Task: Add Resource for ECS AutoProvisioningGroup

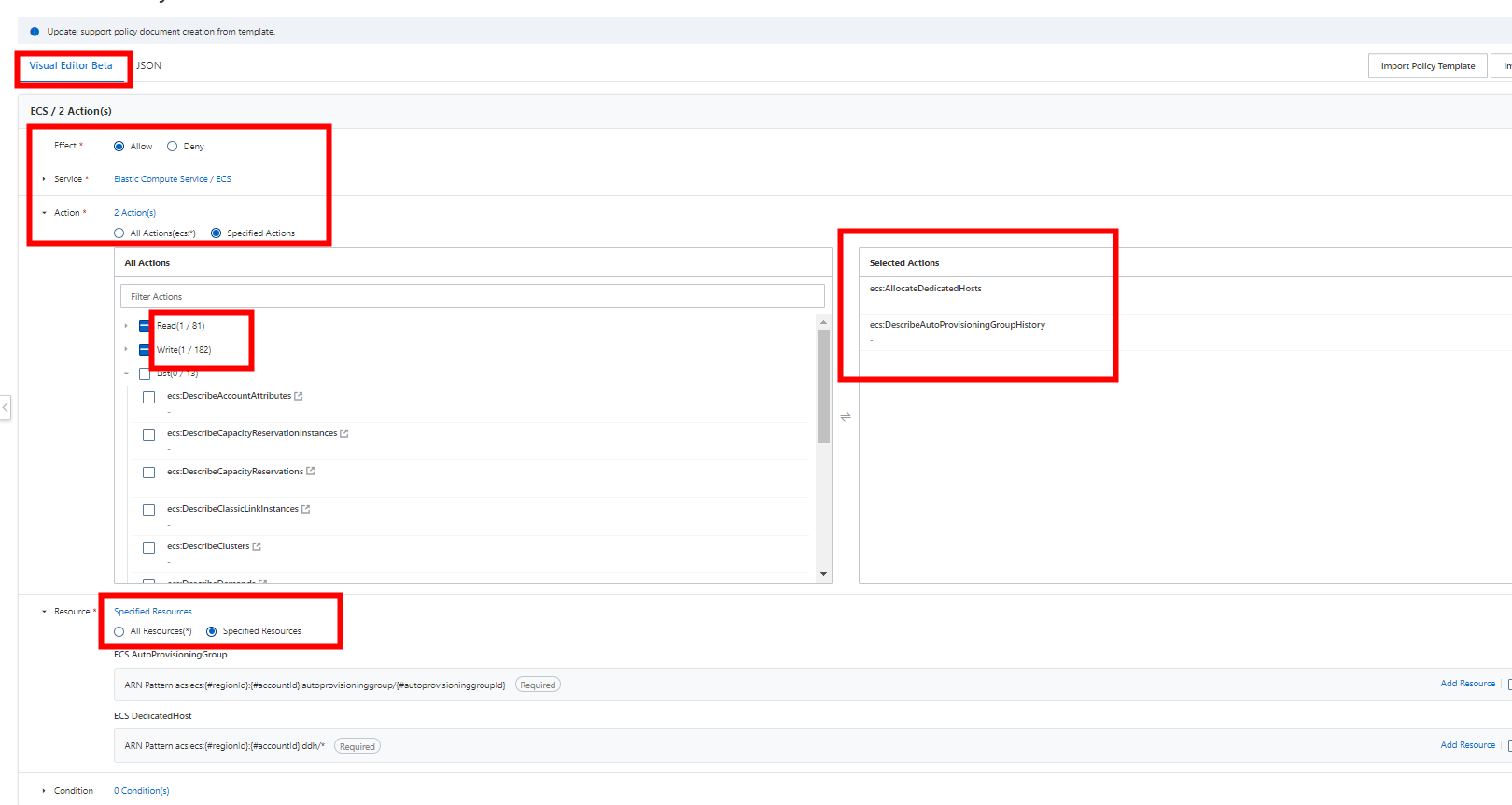Action: pyautogui.click(x=1467, y=684)
